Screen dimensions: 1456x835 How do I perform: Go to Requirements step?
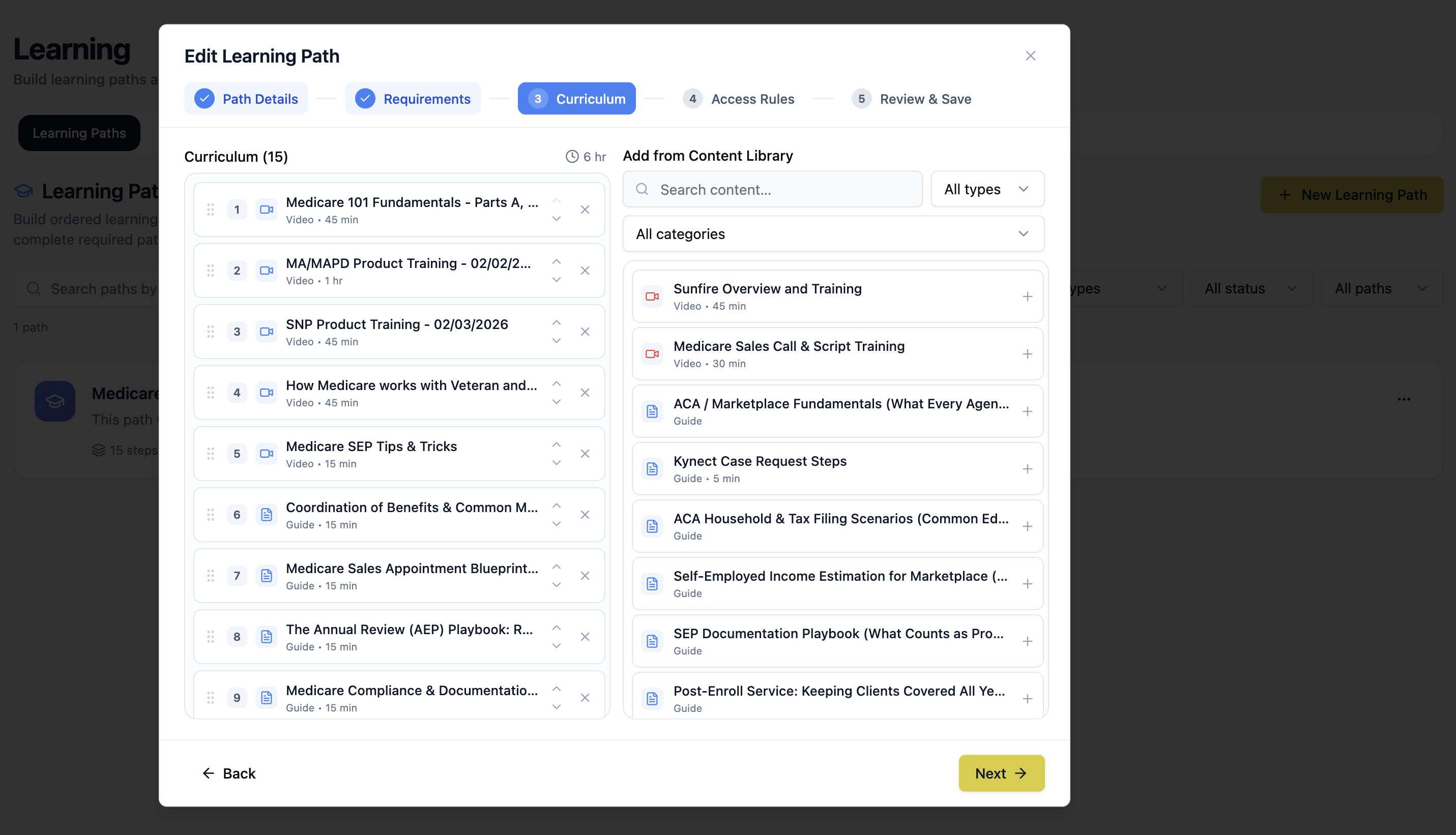(x=413, y=99)
